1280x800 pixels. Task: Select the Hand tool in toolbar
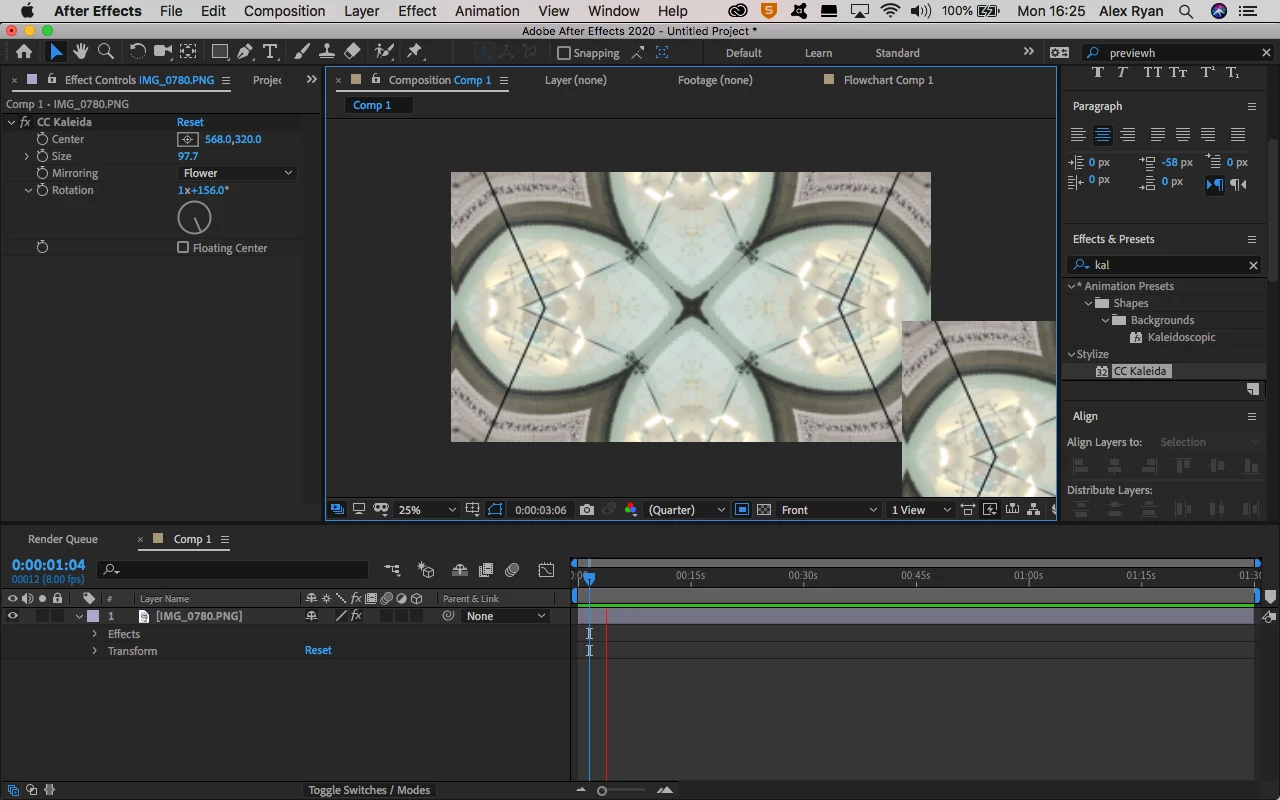80,52
